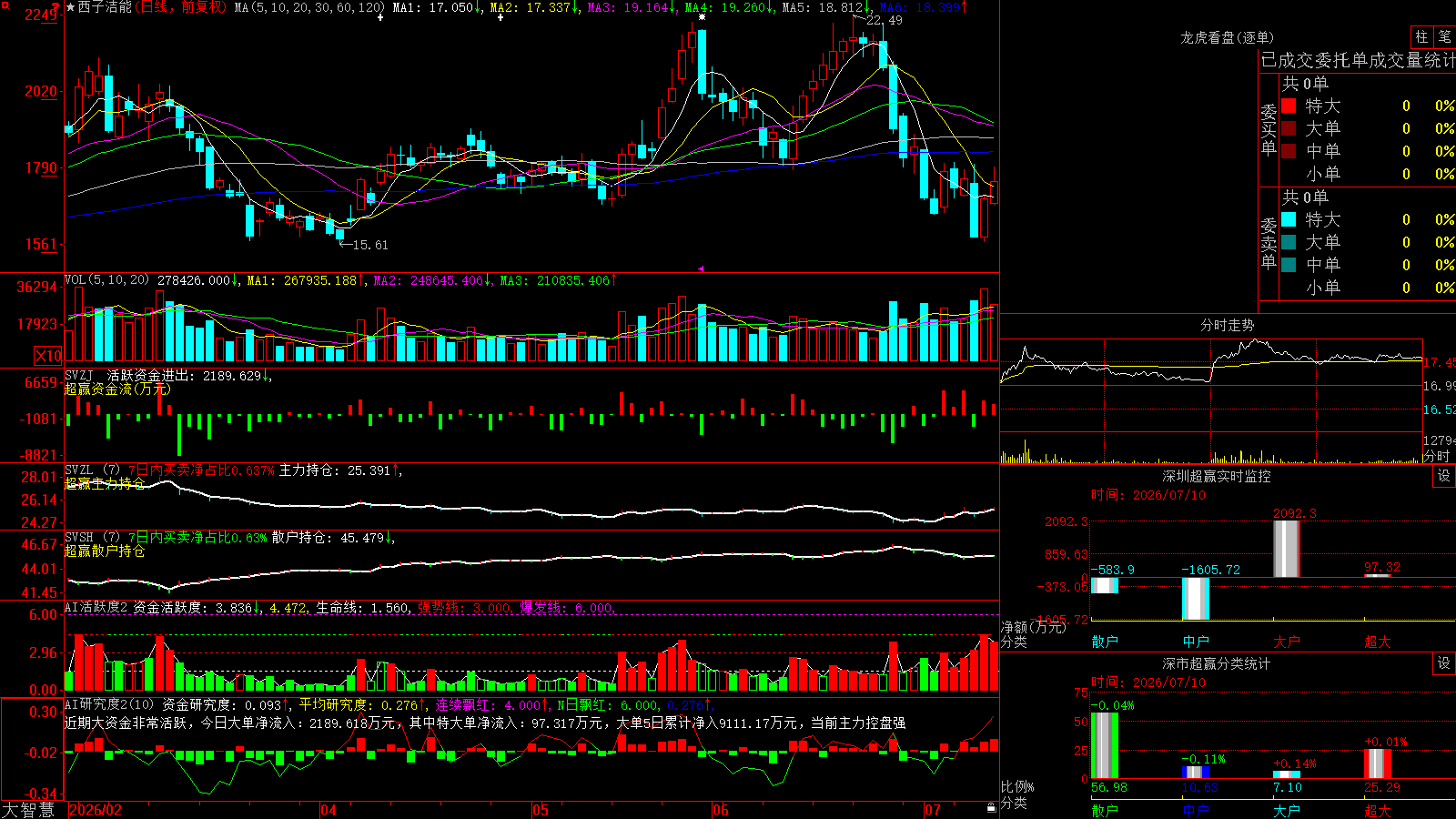Click the 超赢资金流(万元) label
This screenshot has height=819, width=1456.
(x=117, y=389)
